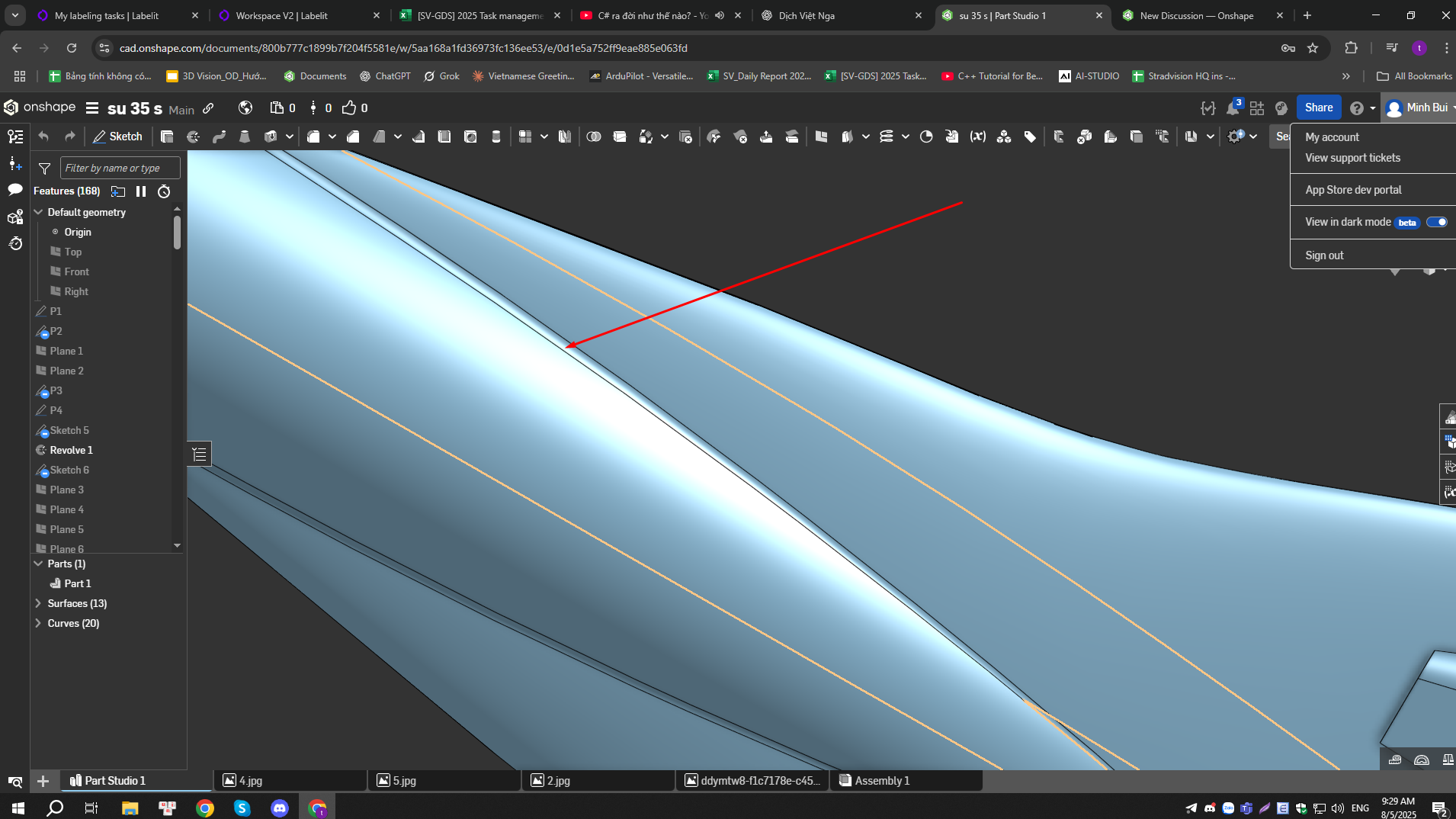The image size is (1456, 819).
Task: Click the Filter by name or type field
Action: coord(120,168)
